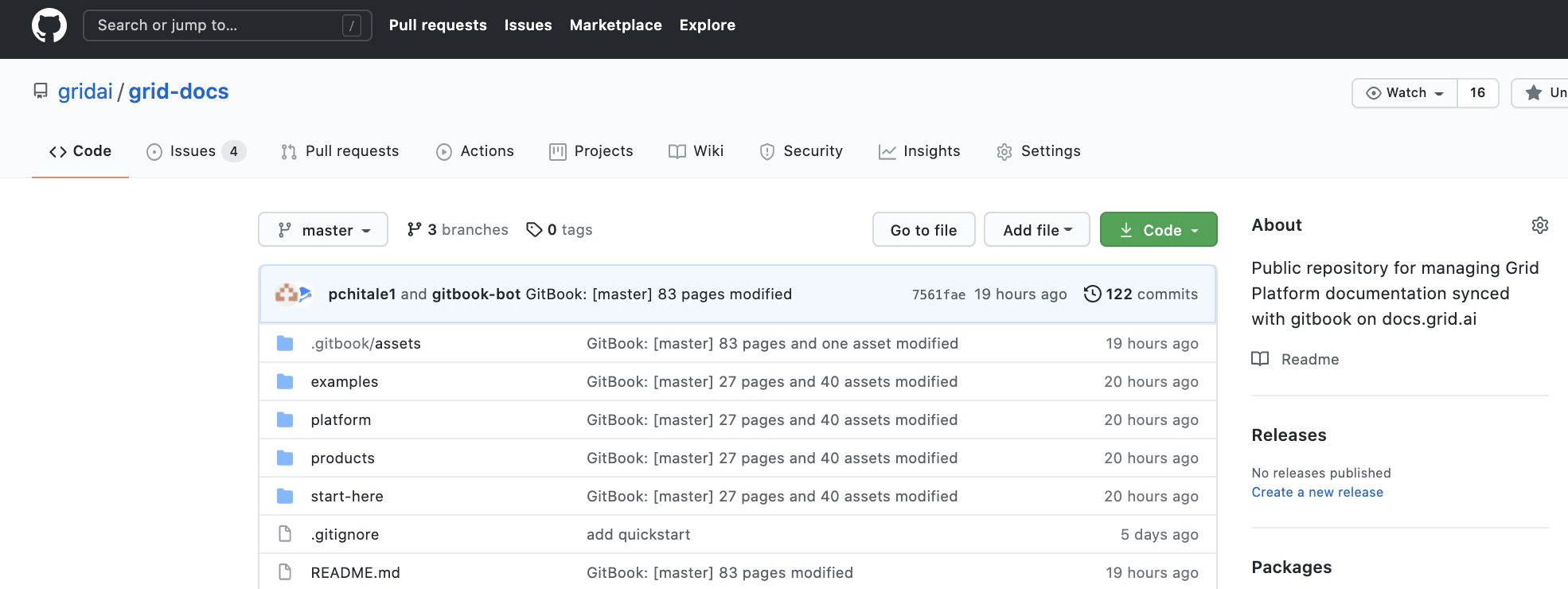Open the Watch notifications dropdown
The height and width of the screenshot is (589, 1568).
click(1405, 93)
